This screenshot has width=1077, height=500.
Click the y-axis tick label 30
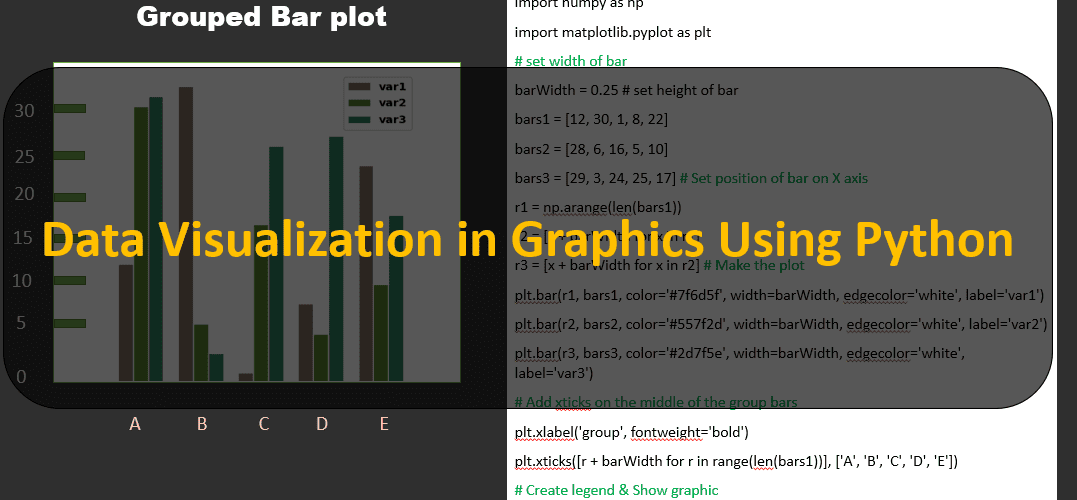tap(24, 111)
